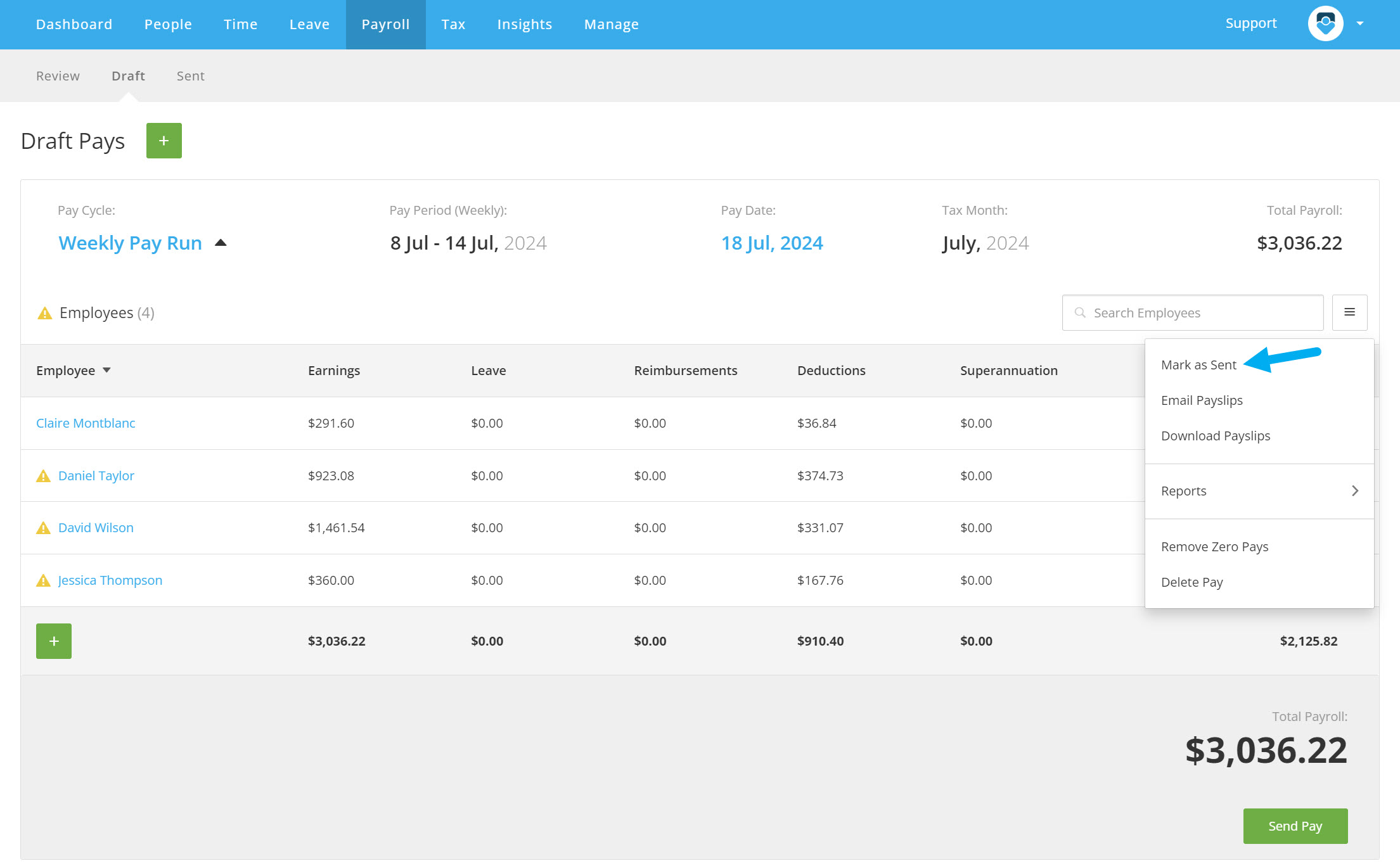This screenshot has width=1400, height=868.
Task: Open the Tax menu
Action: coord(453,24)
